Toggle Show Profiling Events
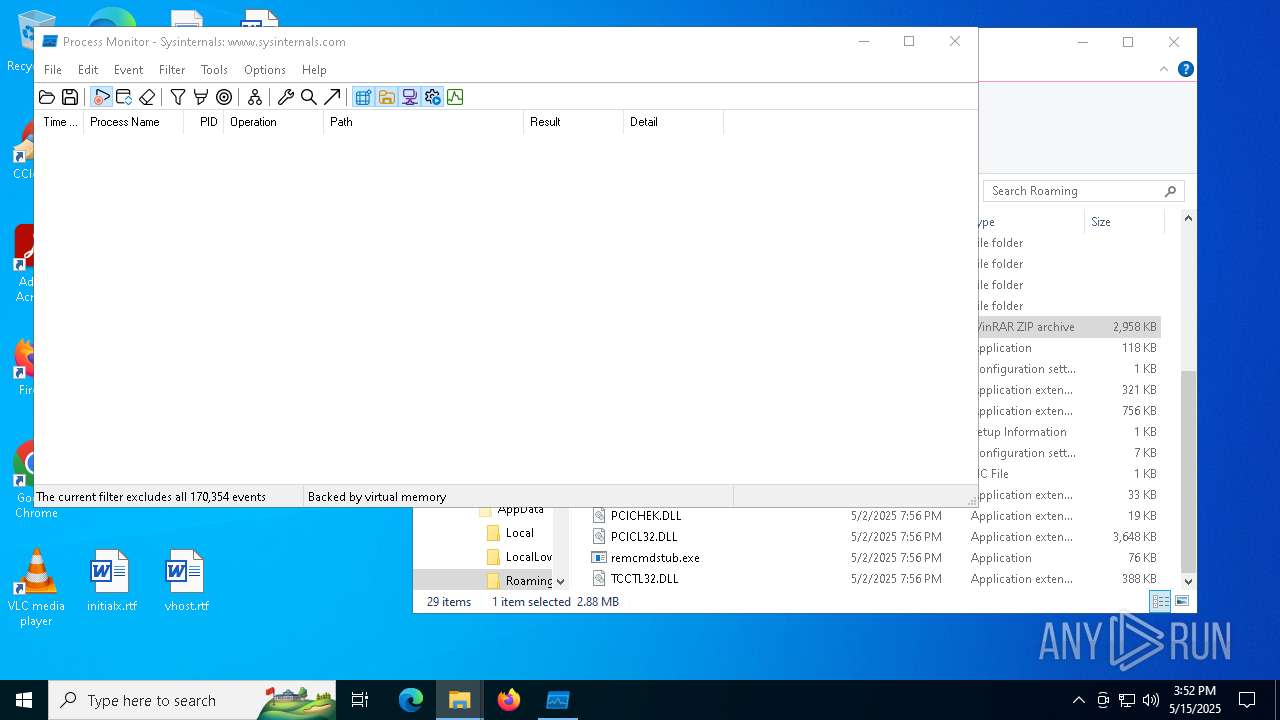The image size is (1280, 720). [455, 97]
